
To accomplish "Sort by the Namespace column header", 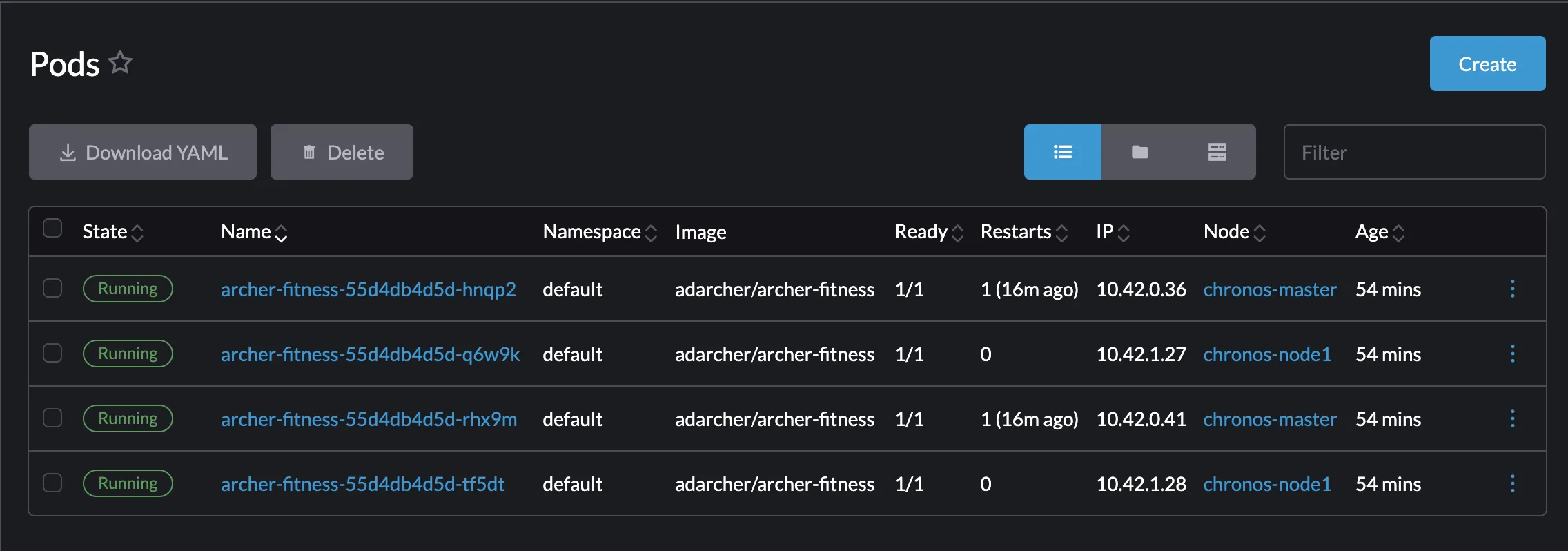I will click(x=599, y=232).
